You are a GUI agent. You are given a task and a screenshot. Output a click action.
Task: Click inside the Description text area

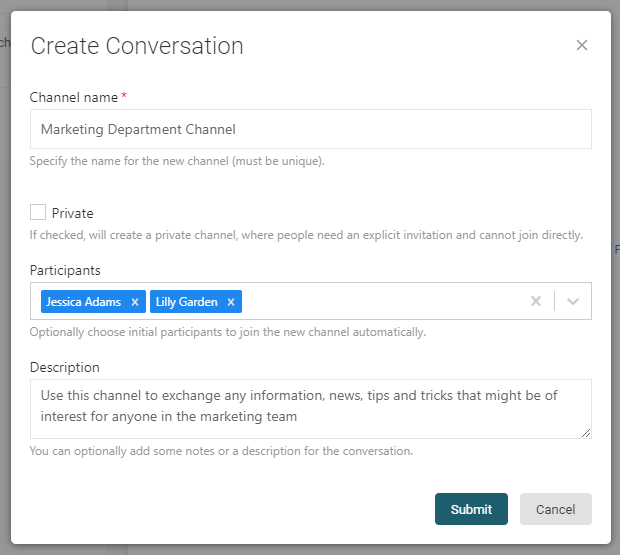tap(310, 407)
